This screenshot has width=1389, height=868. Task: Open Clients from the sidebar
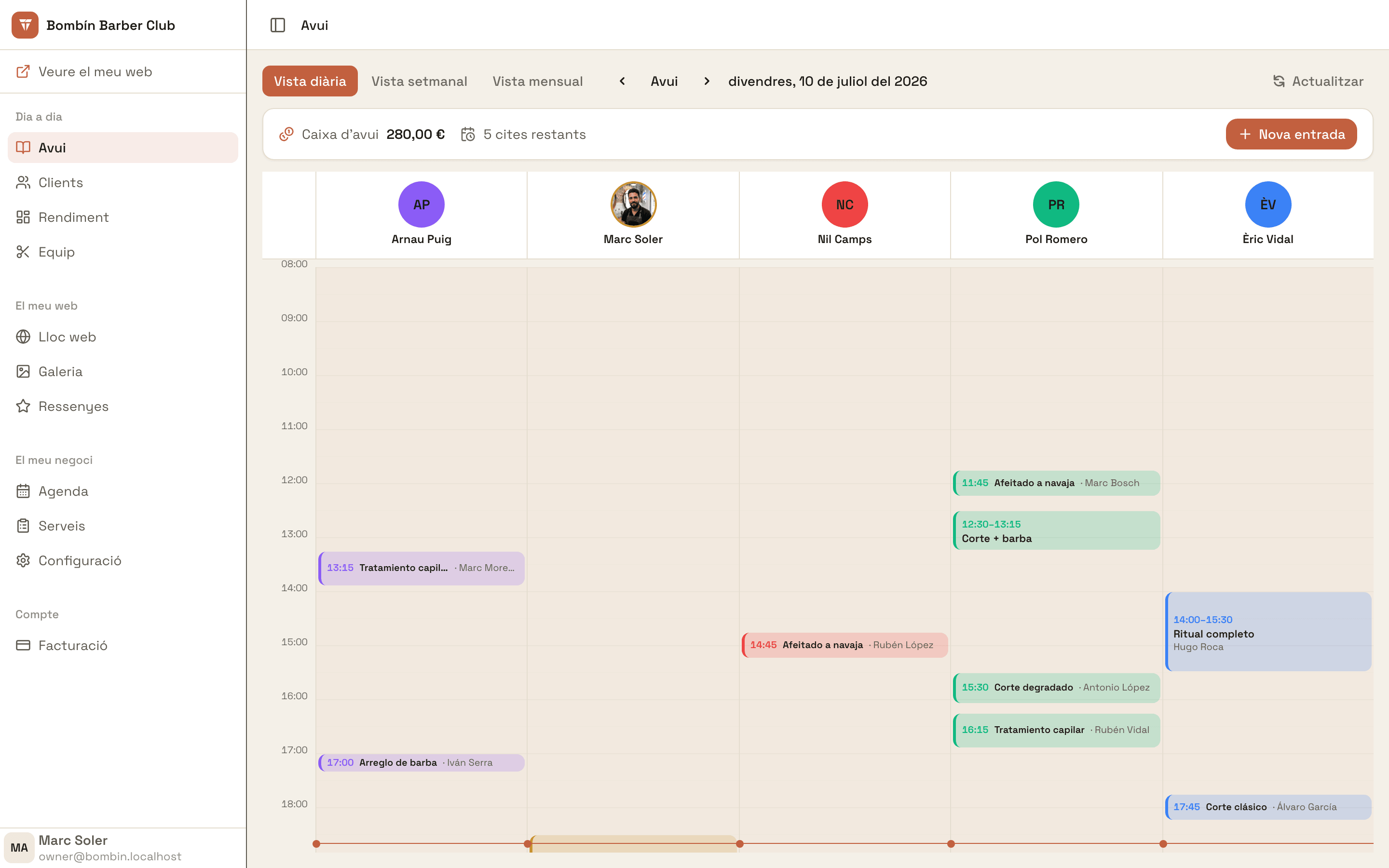[123, 183]
